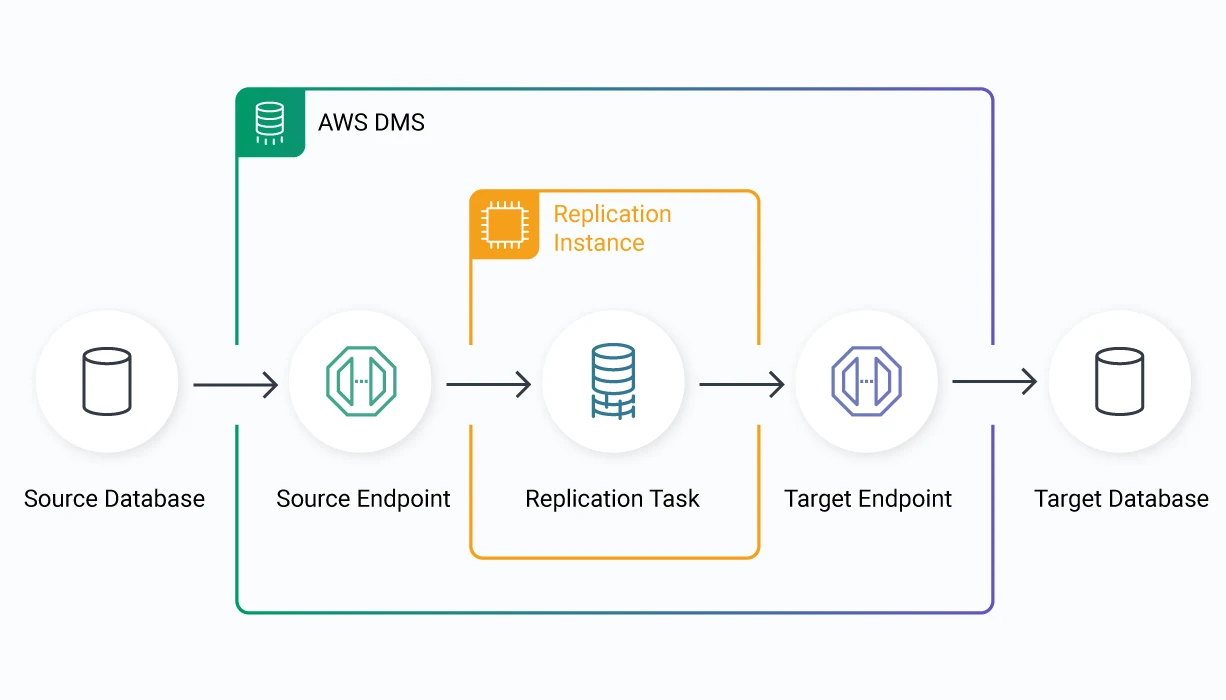1226x700 pixels.
Task: Click the Target Endpoint purple octagon icon
Action: [867, 381]
